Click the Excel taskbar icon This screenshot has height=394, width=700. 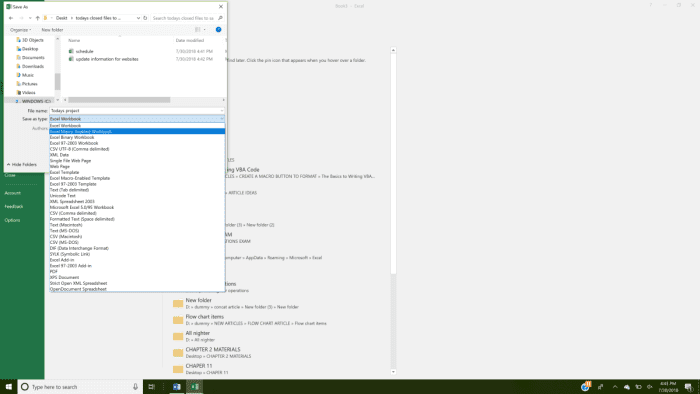tap(195, 386)
